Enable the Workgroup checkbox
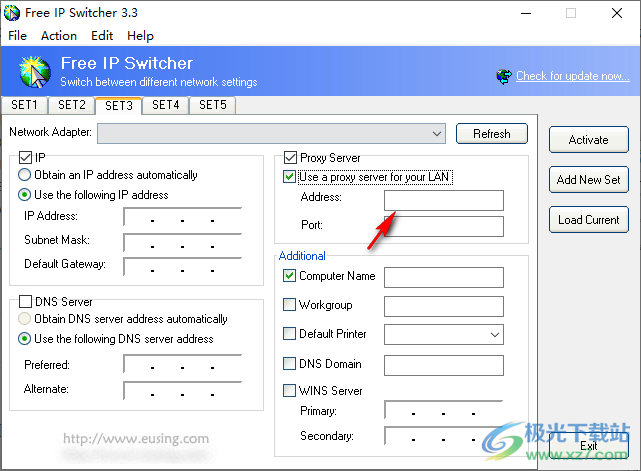The image size is (641, 471). click(x=289, y=305)
